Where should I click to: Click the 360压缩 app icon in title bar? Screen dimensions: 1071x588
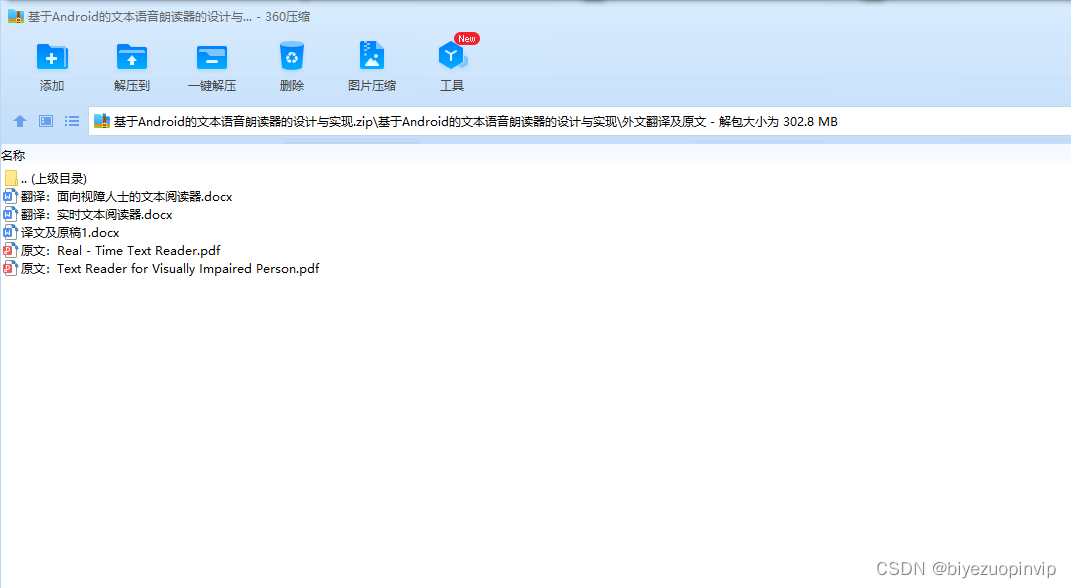[16, 16]
